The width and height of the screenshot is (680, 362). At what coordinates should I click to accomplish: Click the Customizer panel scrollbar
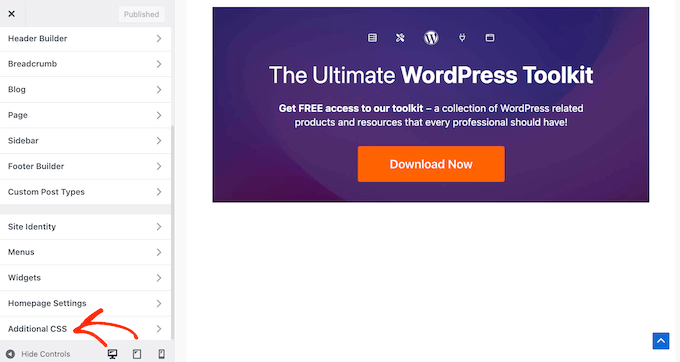(173, 232)
